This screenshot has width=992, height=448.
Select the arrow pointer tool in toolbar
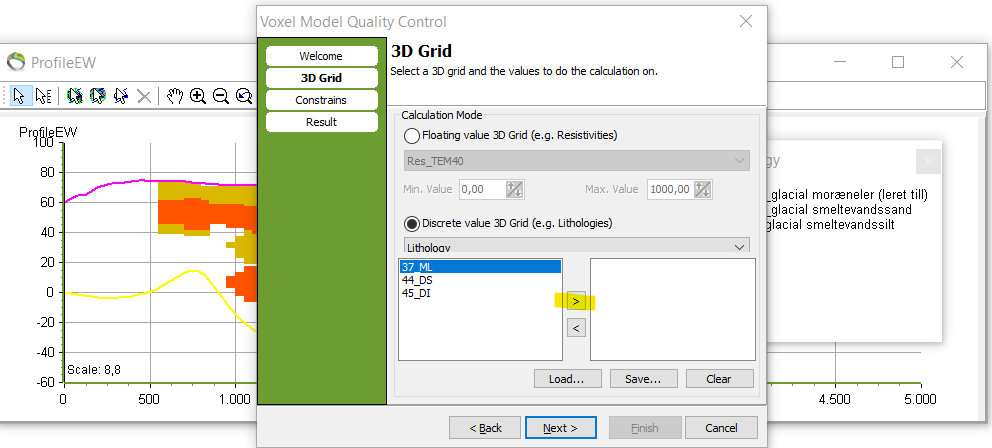point(19,96)
